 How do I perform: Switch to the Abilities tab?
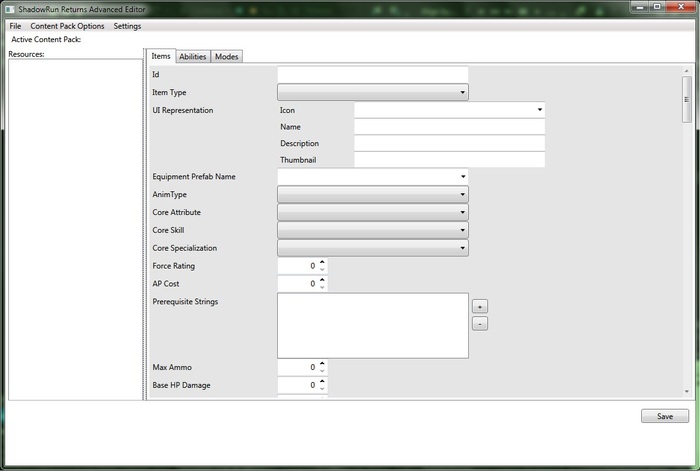pyautogui.click(x=193, y=57)
